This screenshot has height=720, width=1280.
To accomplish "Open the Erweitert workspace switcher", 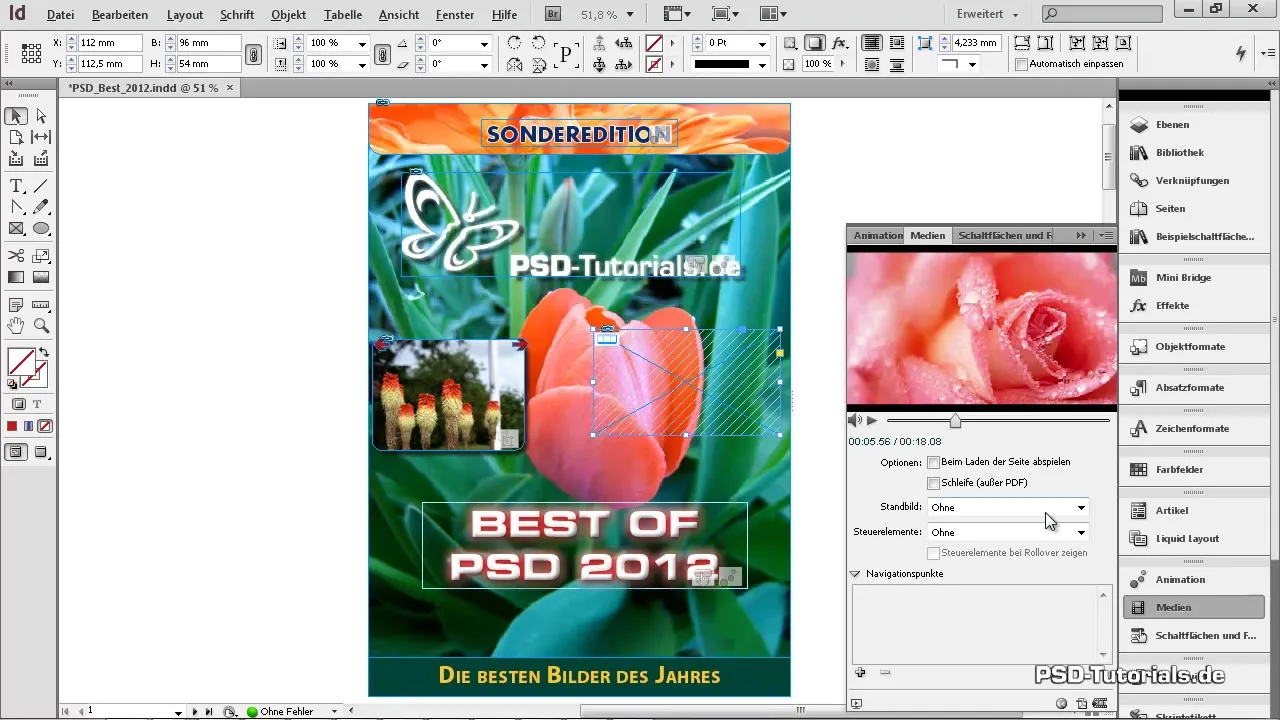I will [x=988, y=15].
